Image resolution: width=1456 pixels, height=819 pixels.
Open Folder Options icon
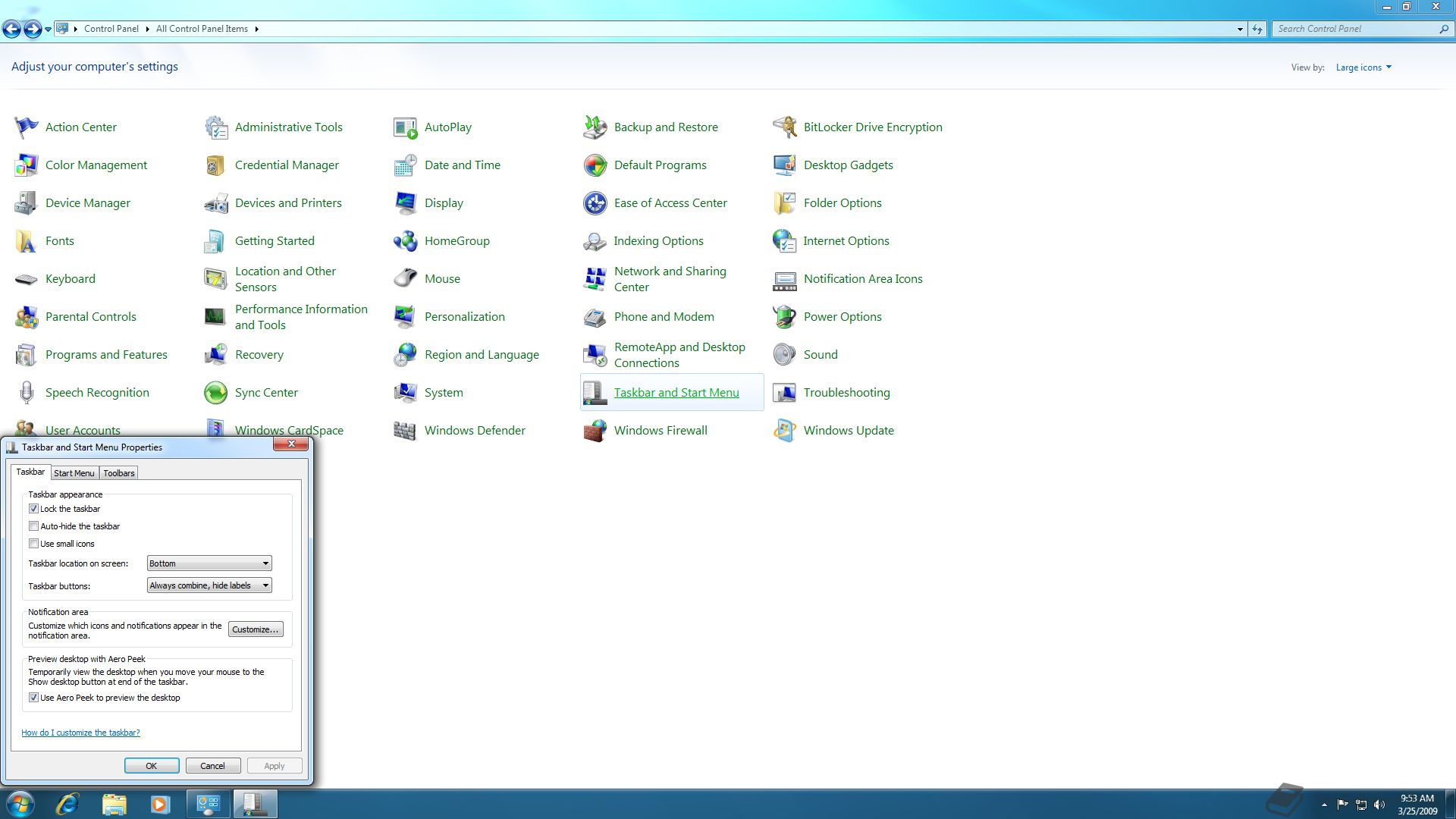coord(785,203)
